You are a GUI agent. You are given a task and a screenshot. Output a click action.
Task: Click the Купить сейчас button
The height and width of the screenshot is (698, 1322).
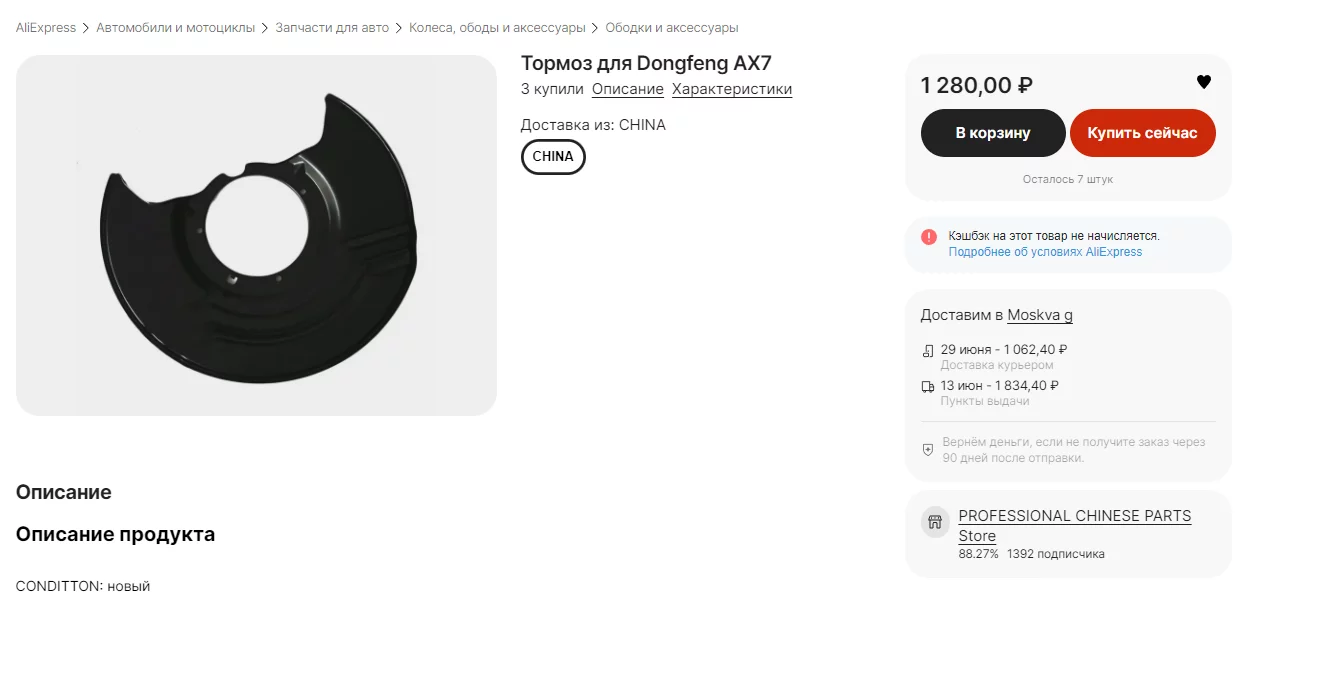[x=1143, y=133]
